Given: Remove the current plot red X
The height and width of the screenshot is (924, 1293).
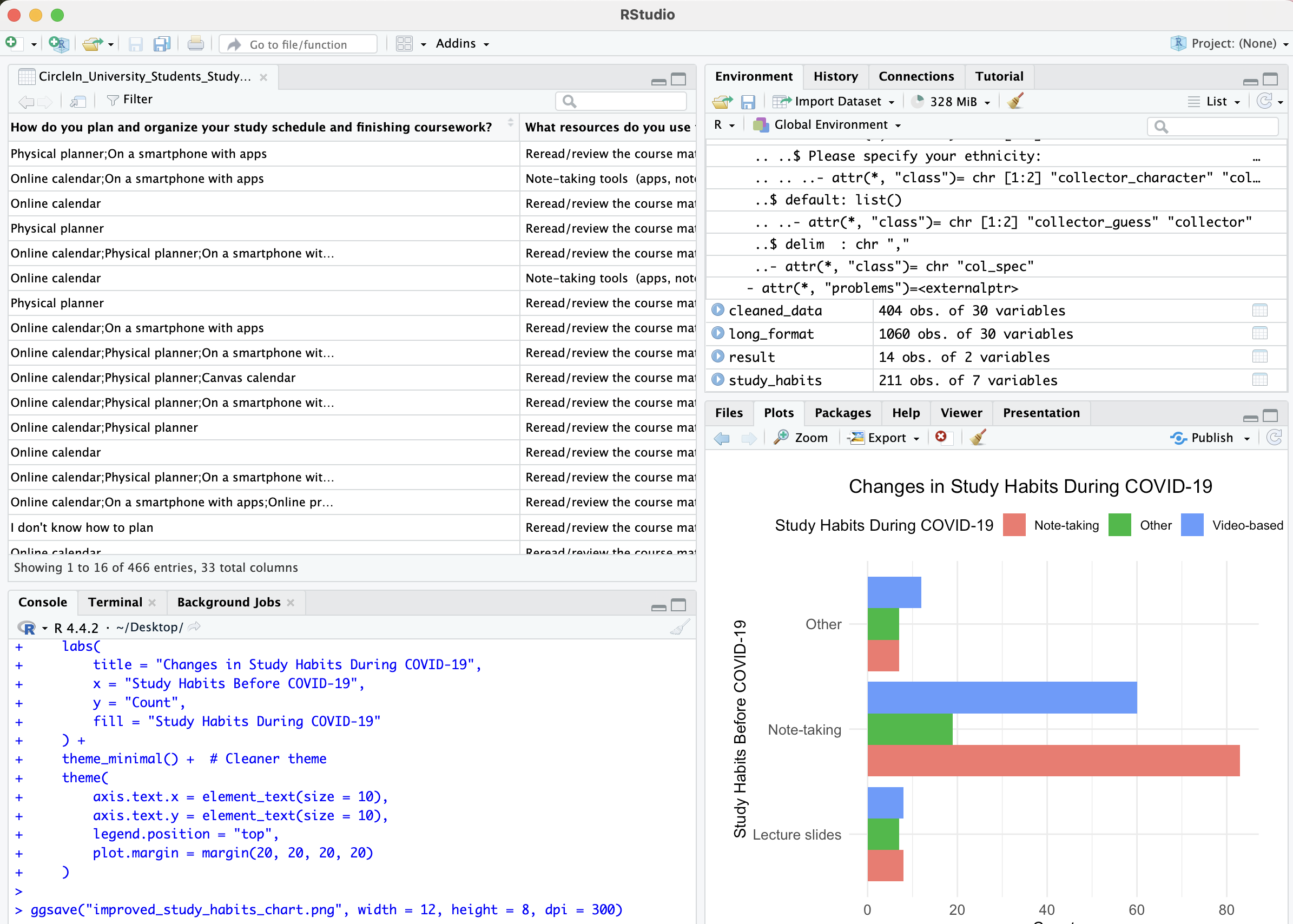Looking at the screenshot, I should click(941, 437).
